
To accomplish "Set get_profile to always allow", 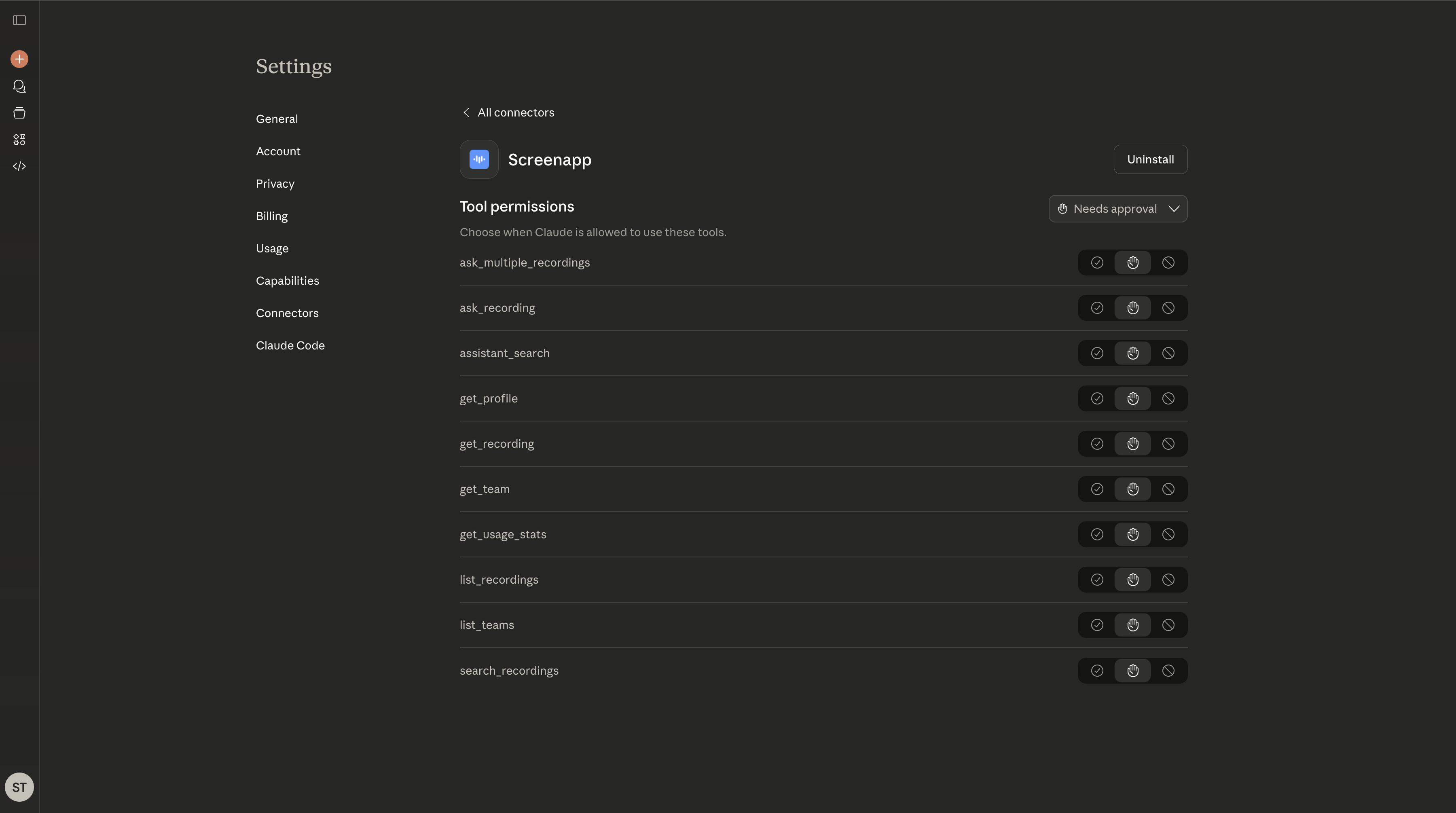I will click(1096, 398).
